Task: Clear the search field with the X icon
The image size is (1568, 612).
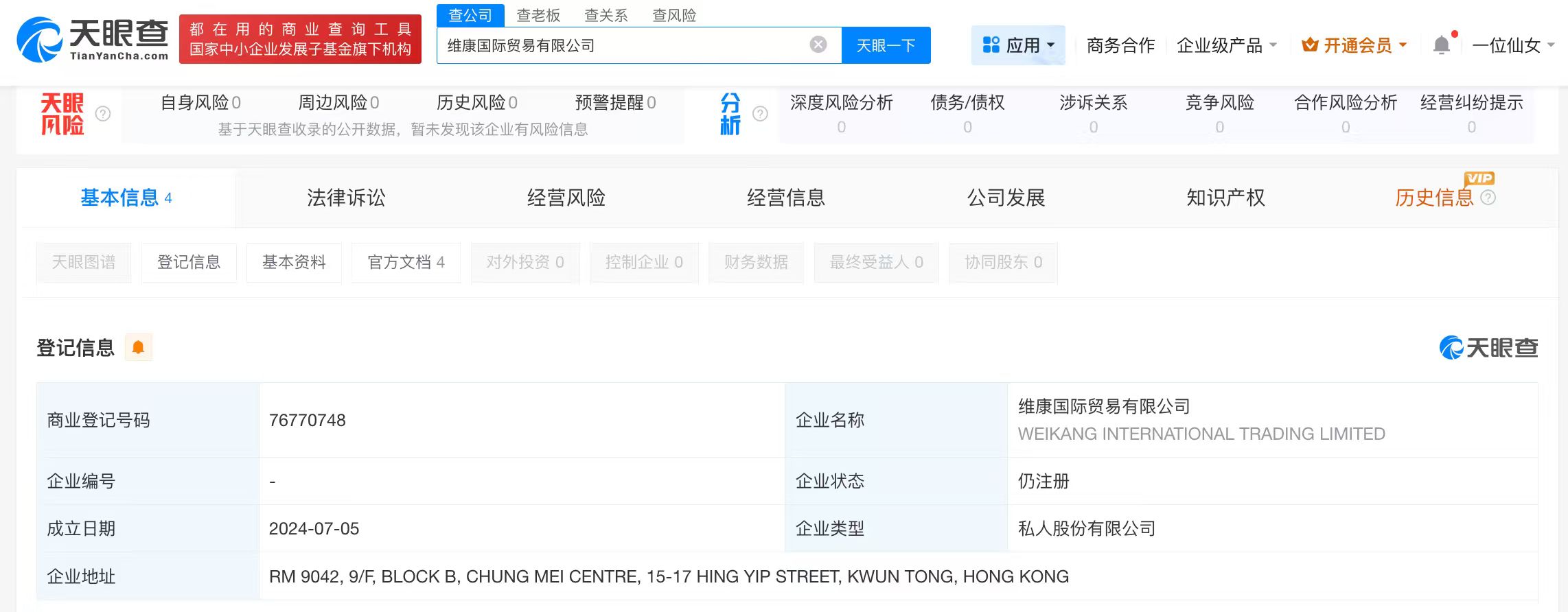Action: click(x=818, y=45)
